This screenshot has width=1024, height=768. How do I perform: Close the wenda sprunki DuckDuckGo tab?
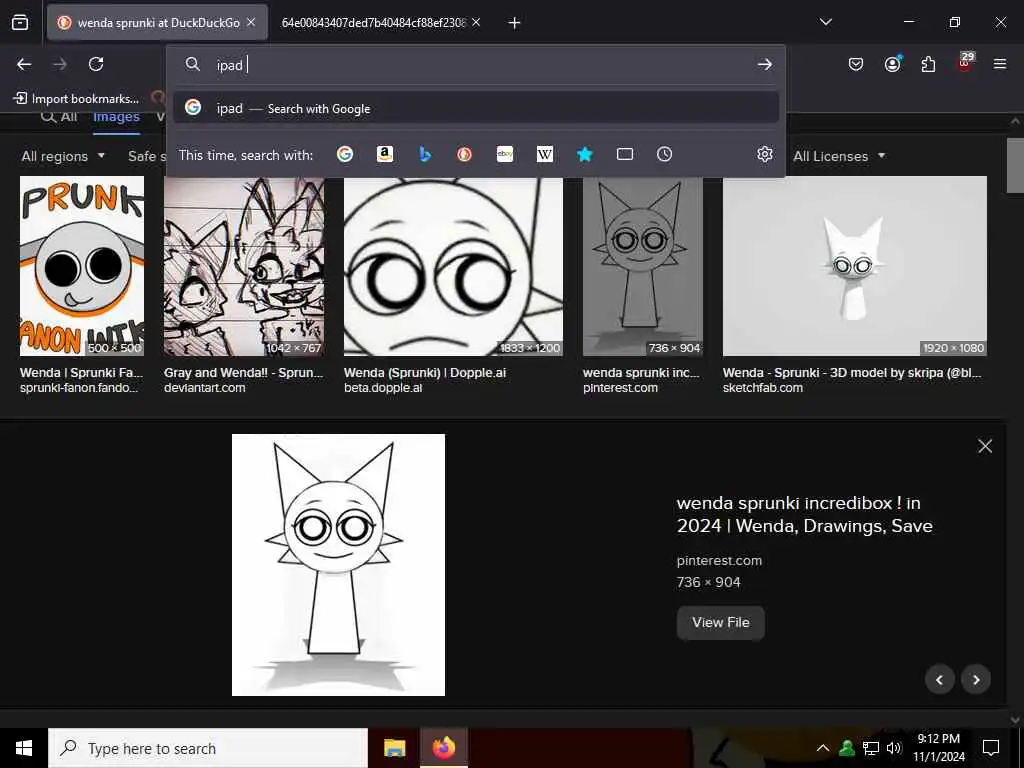click(x=251, y=23)
